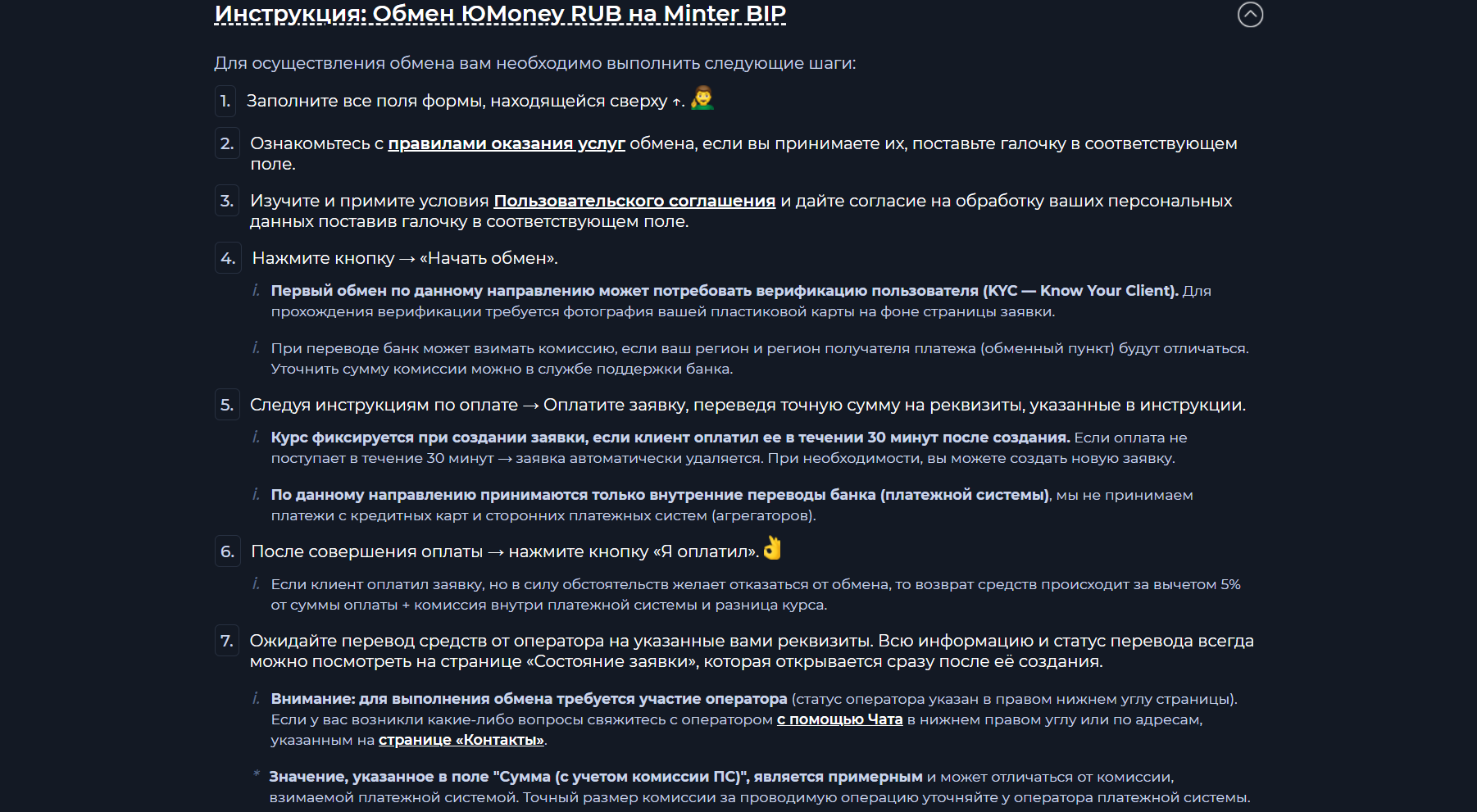This screenshot has height=812, width=1477.
Task: Click the step number 2 badge
Action: click(x=227, y=143)
